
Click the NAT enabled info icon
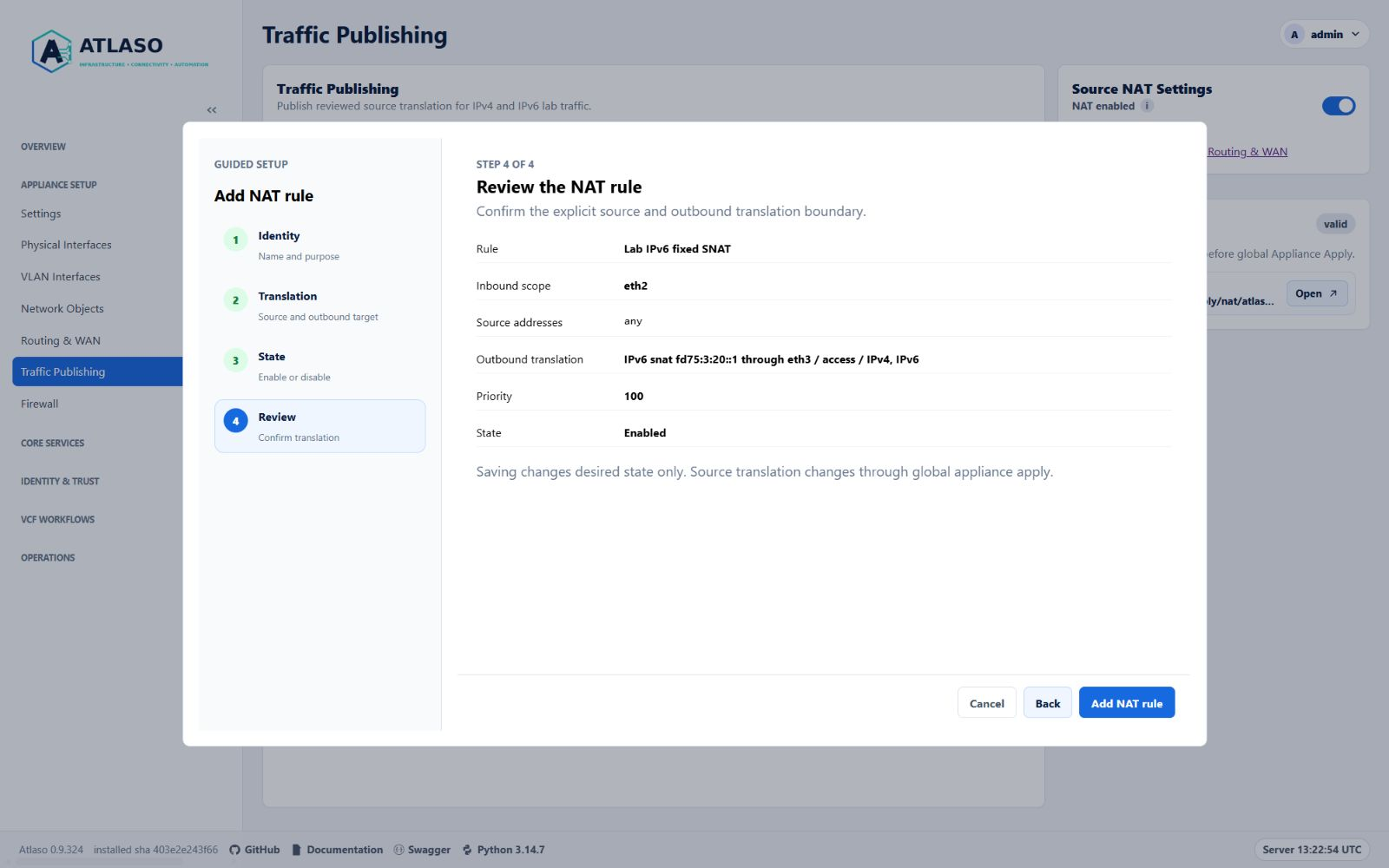(1147, 106)
